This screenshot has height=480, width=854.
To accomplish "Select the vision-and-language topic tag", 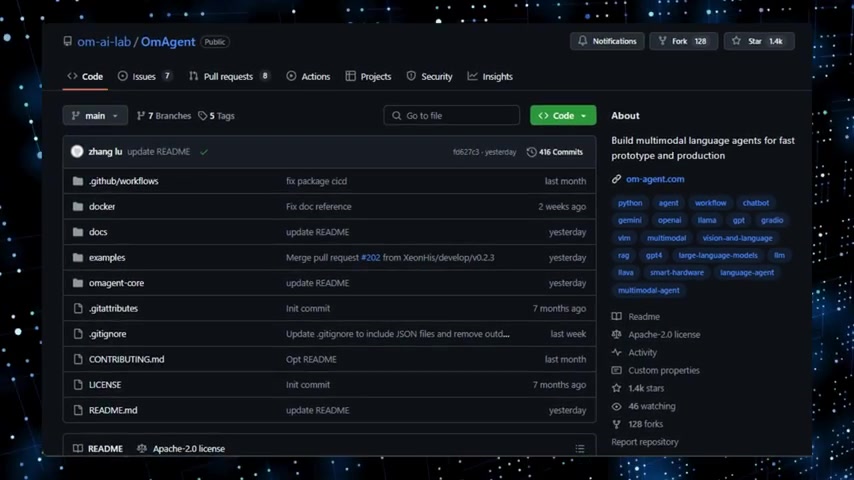I will click(737, 238).
